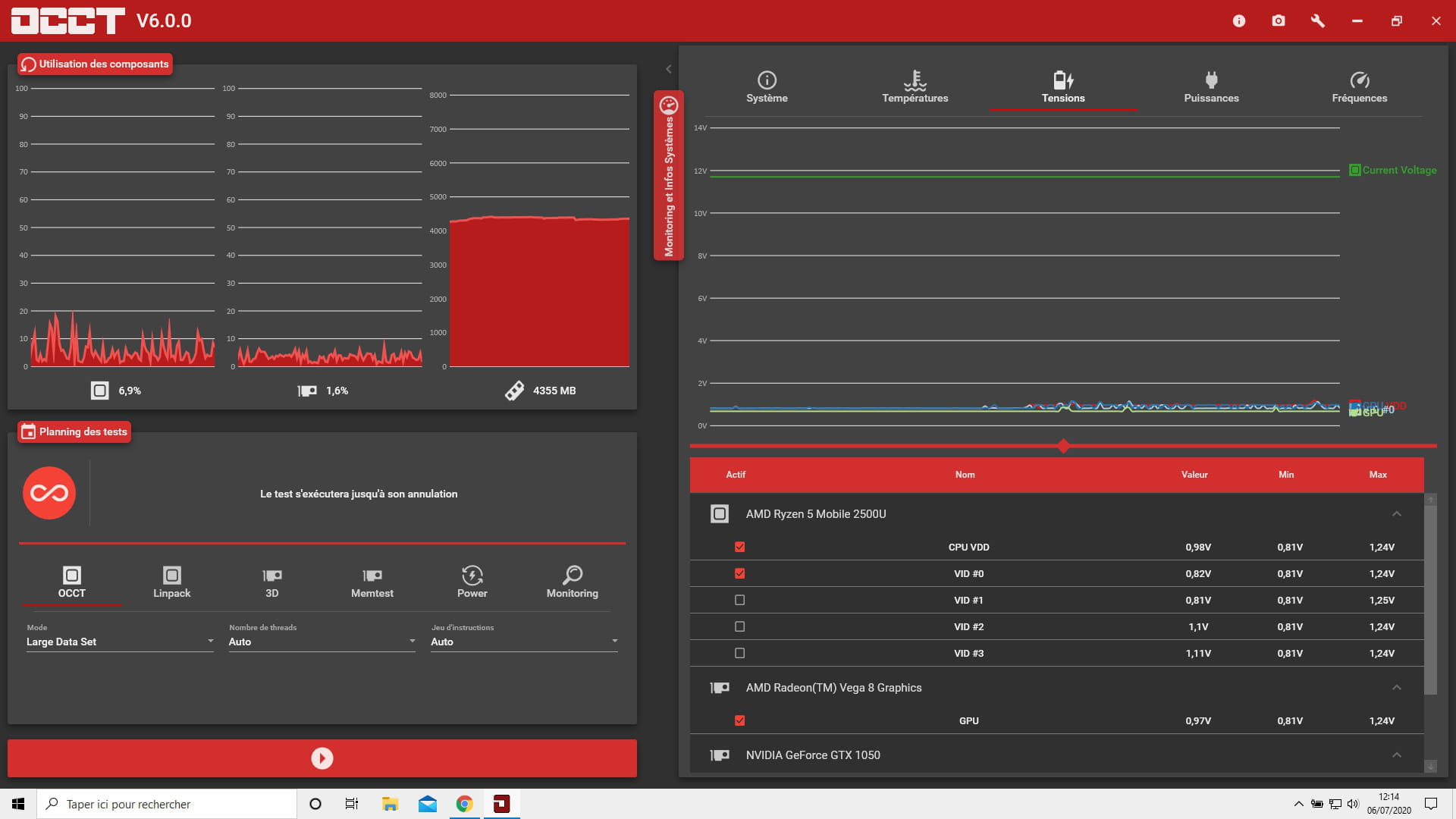Image resolution: width=1456 pixels, height=819 pixels.
Task: Open the Mode dropdown Large Data Set
Action: (120, 642)
